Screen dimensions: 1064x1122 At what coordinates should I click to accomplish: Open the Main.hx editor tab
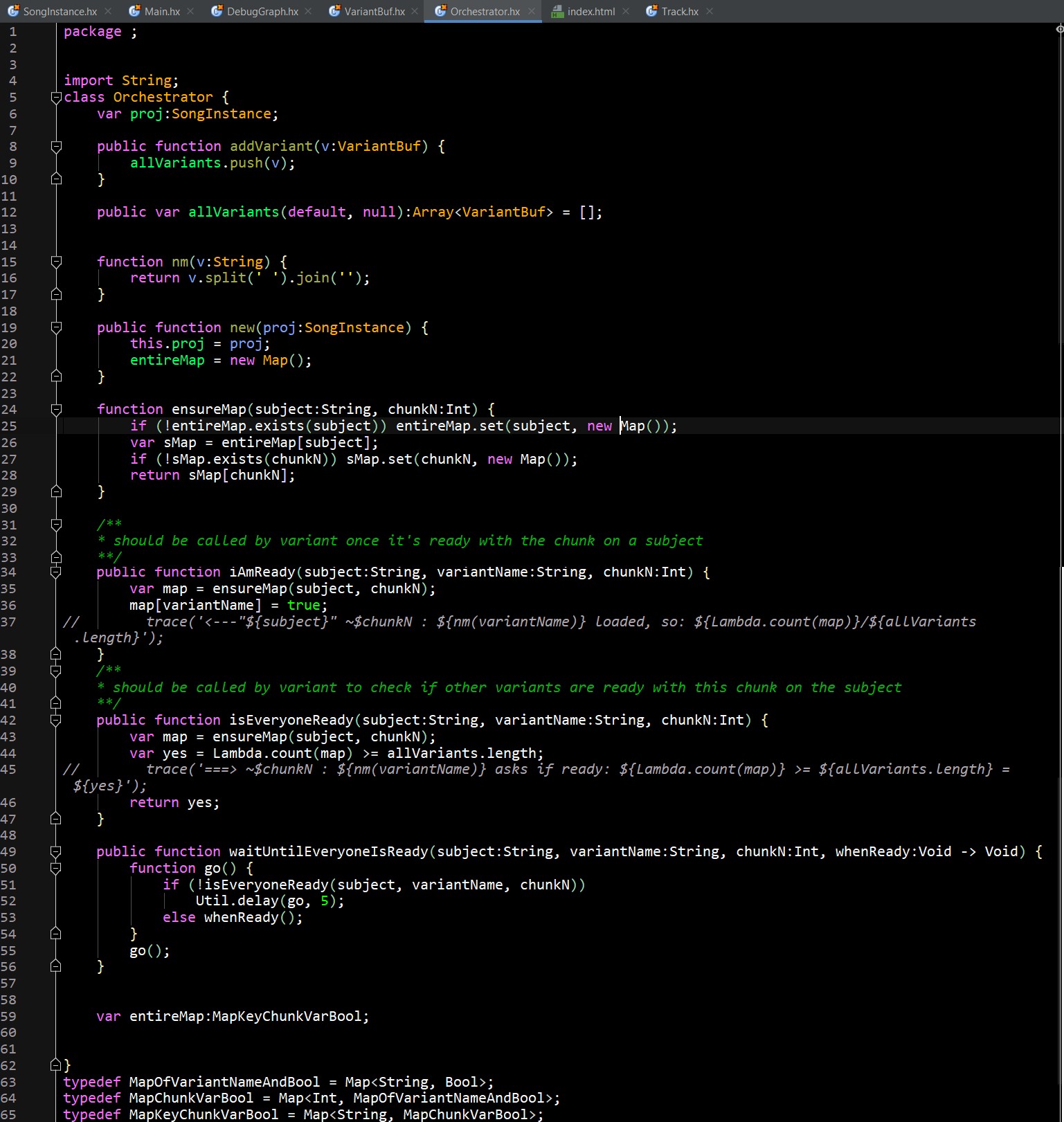click(162, 11)
